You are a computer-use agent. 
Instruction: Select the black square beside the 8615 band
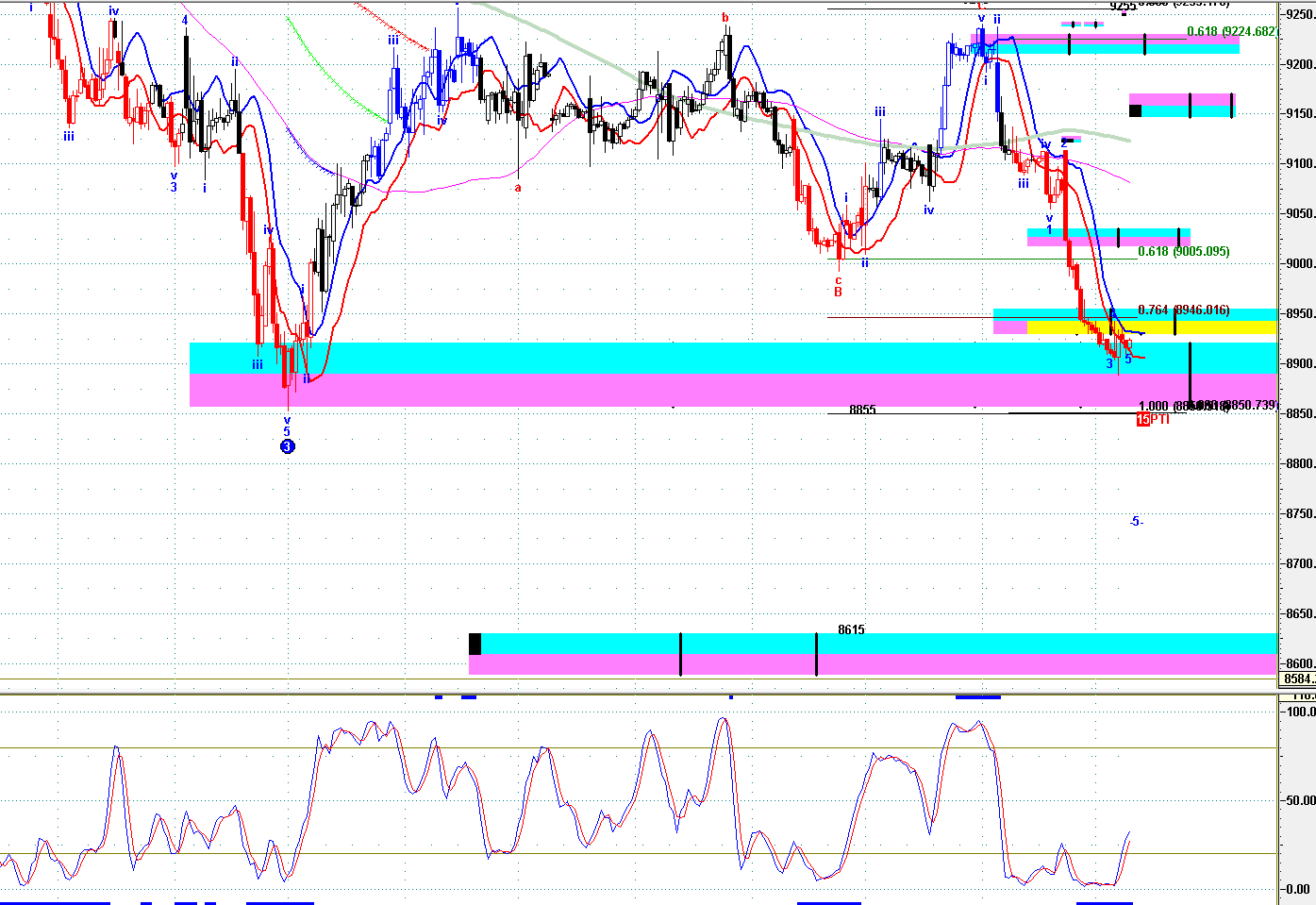475,644
